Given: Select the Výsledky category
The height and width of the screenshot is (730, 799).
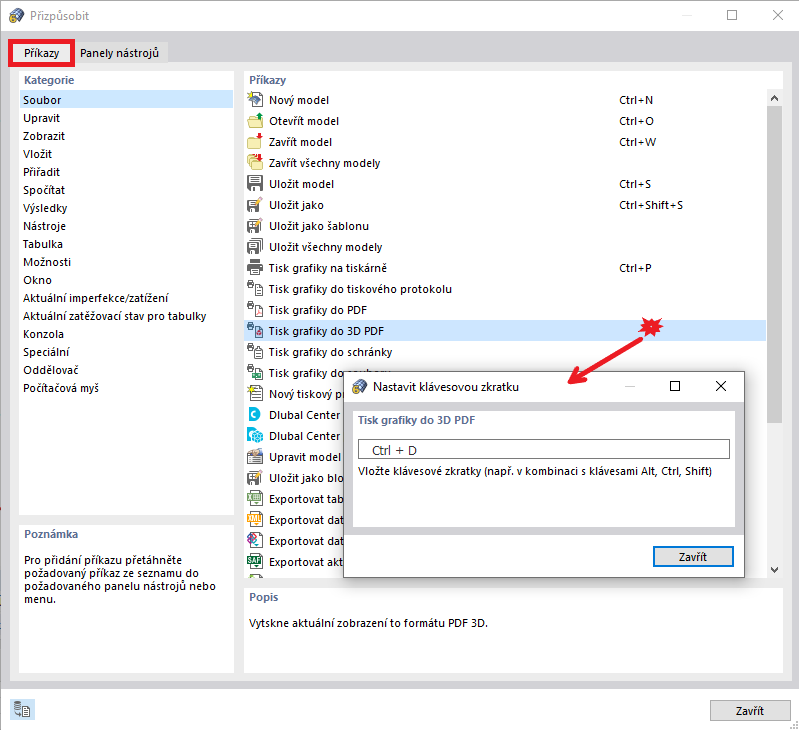Looking at the screenshot, I should [x=126, y=208].
